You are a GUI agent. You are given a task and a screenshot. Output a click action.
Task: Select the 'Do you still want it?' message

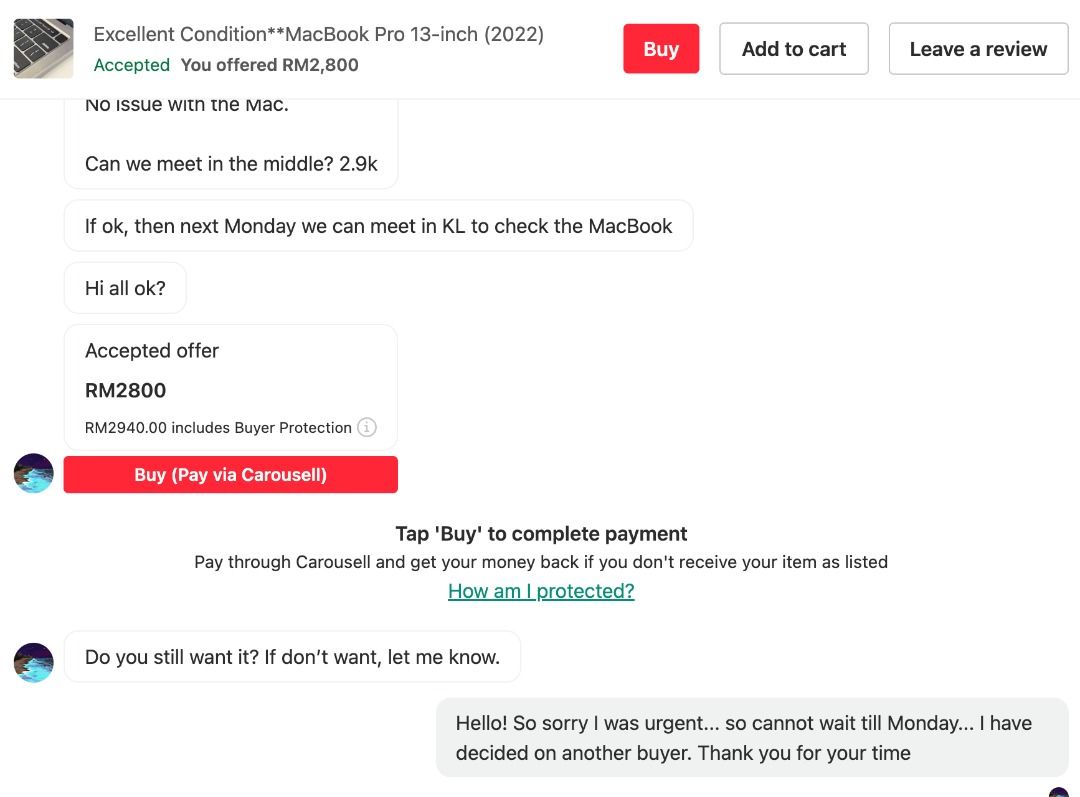coord(292,657)
